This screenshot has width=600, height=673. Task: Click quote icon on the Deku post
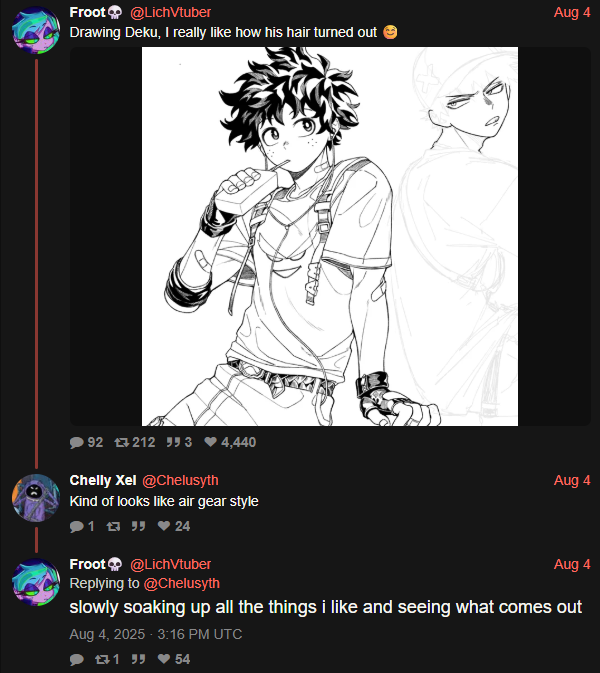(179, 442)
